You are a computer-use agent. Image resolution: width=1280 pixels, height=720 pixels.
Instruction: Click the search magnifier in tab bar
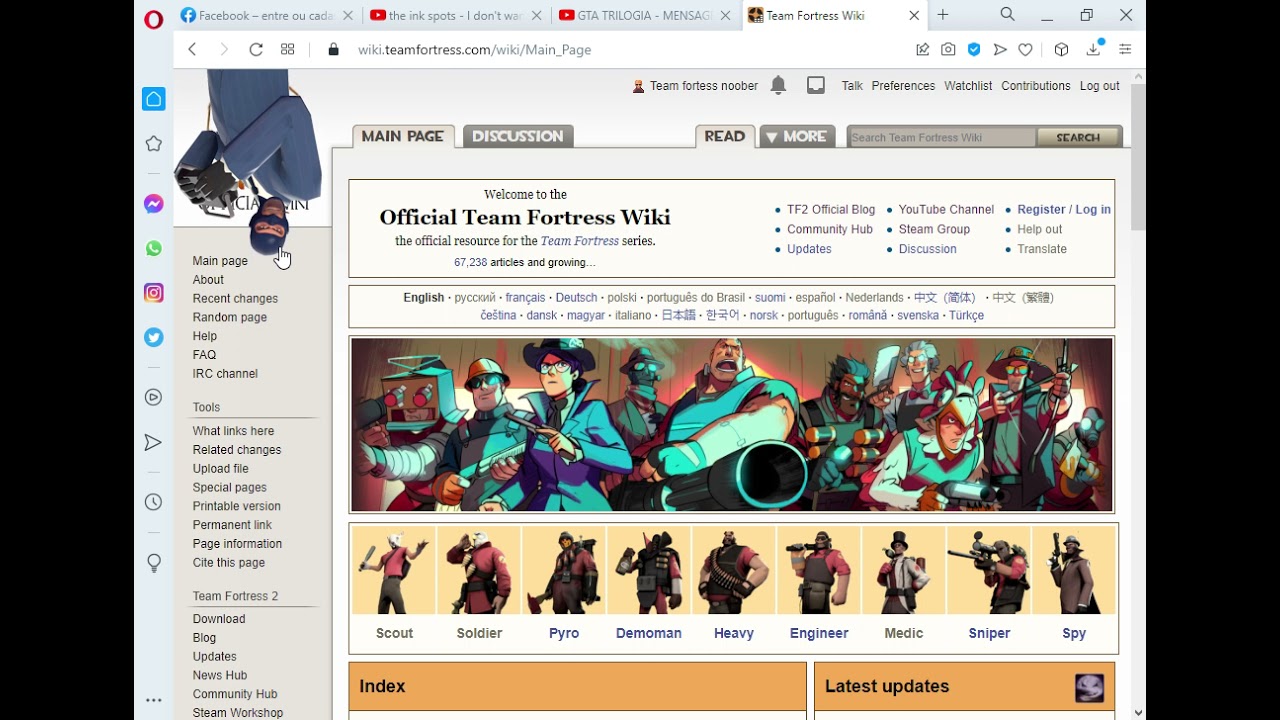[x=1007, y=15]
